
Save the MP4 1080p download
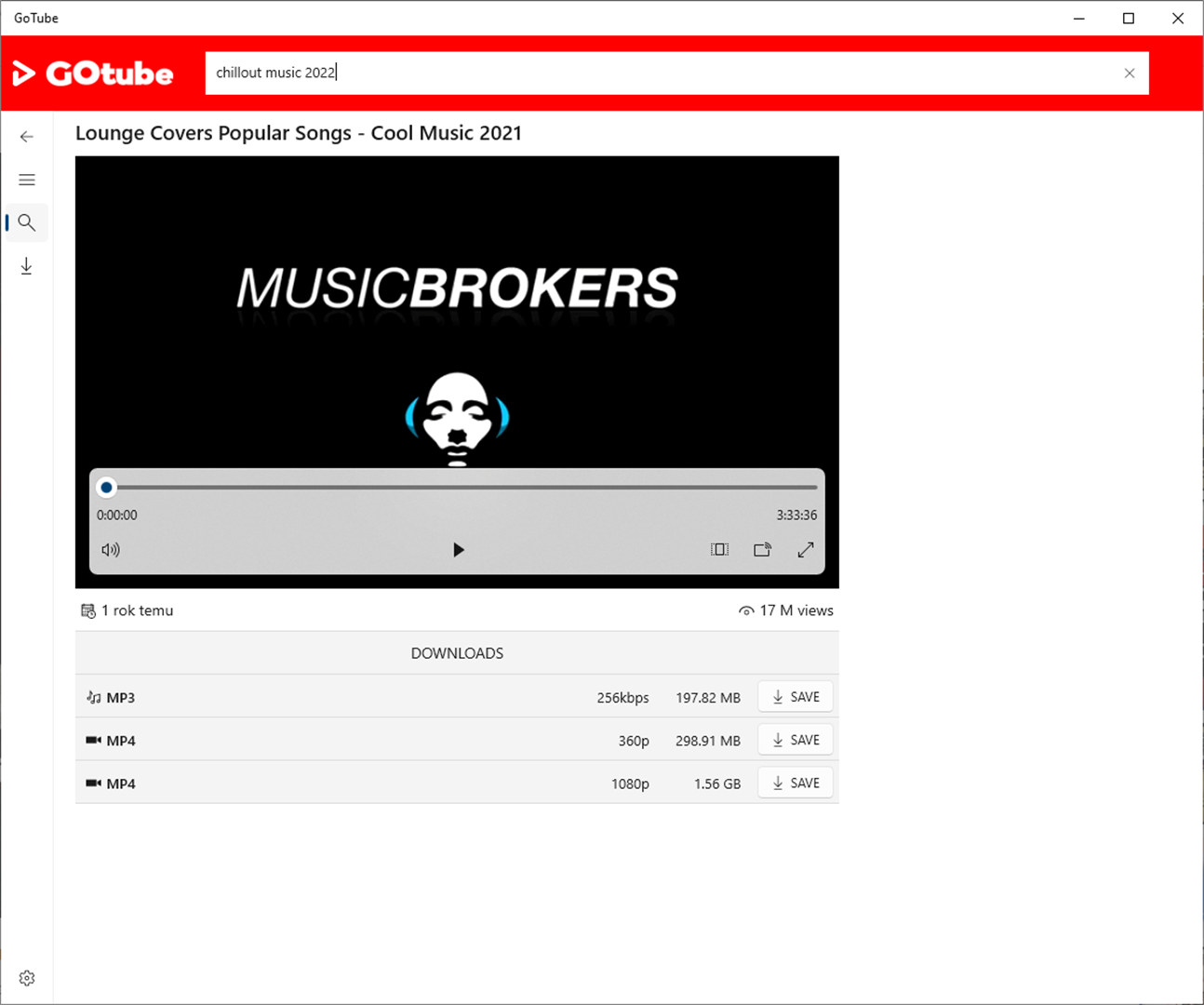point(796,783)
